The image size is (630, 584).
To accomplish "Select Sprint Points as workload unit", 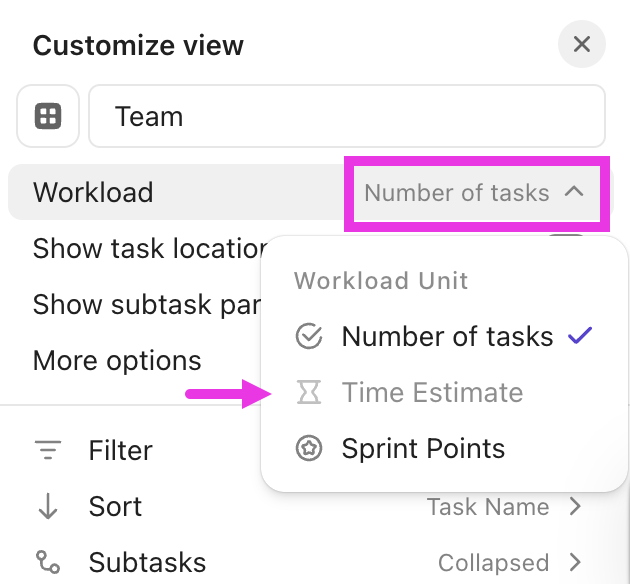I will point(423,449).
